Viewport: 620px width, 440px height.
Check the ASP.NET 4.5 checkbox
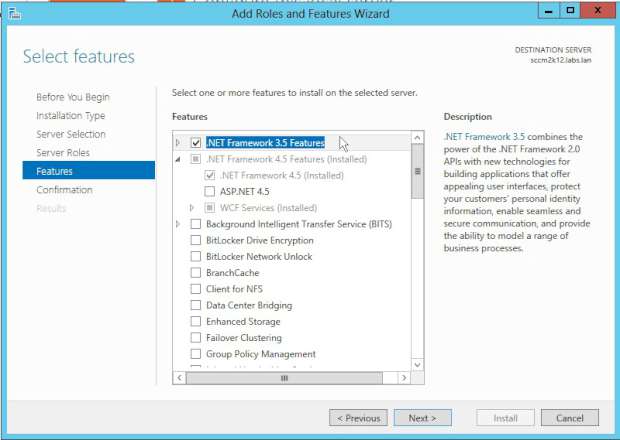209,191
